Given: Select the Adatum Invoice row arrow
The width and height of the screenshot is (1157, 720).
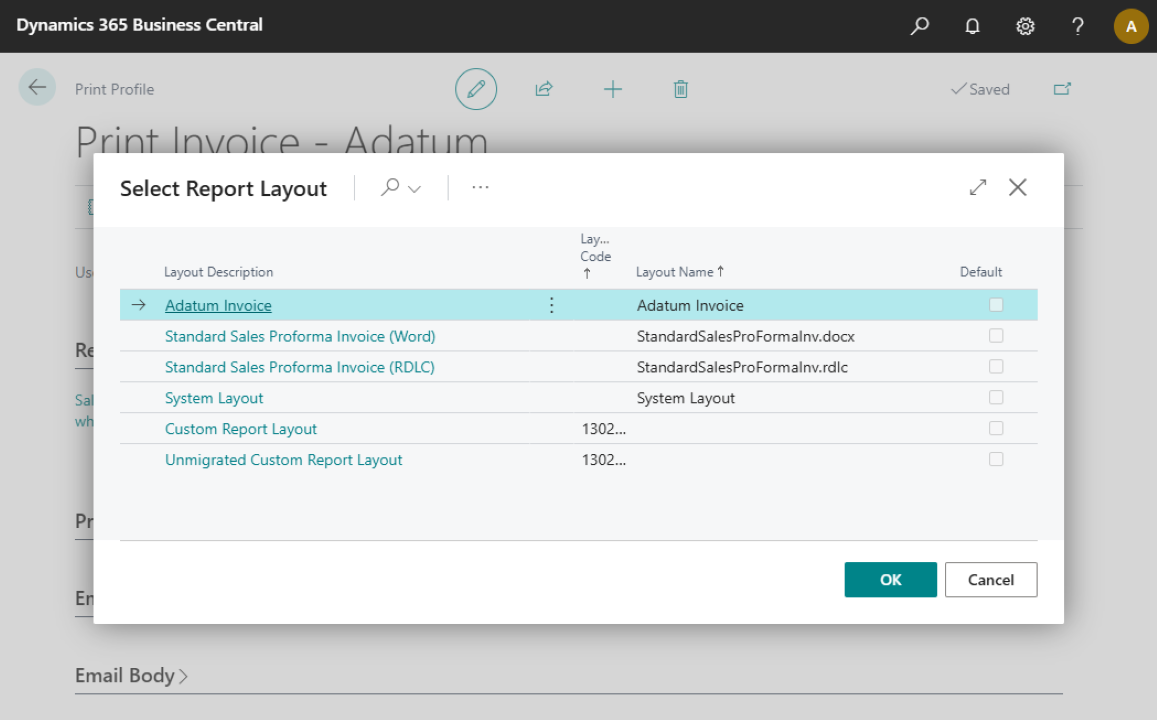Looking at the screenshot, I should pos(139,305).
